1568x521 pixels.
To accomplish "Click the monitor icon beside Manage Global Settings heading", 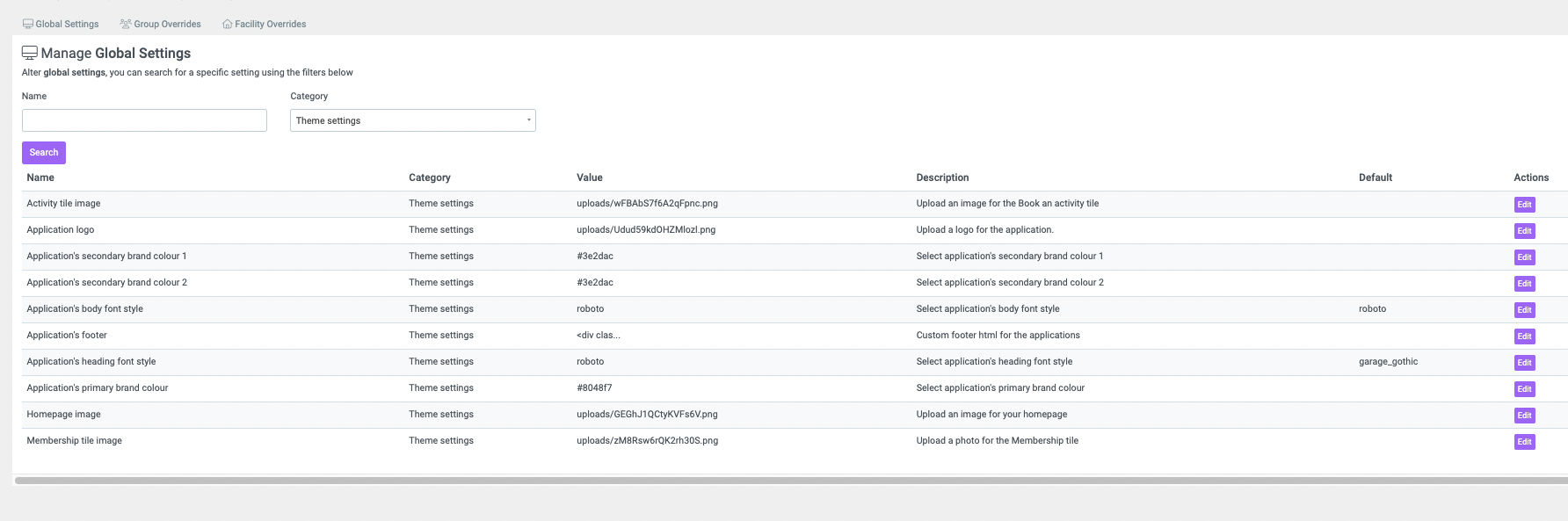I will (30, 53).
